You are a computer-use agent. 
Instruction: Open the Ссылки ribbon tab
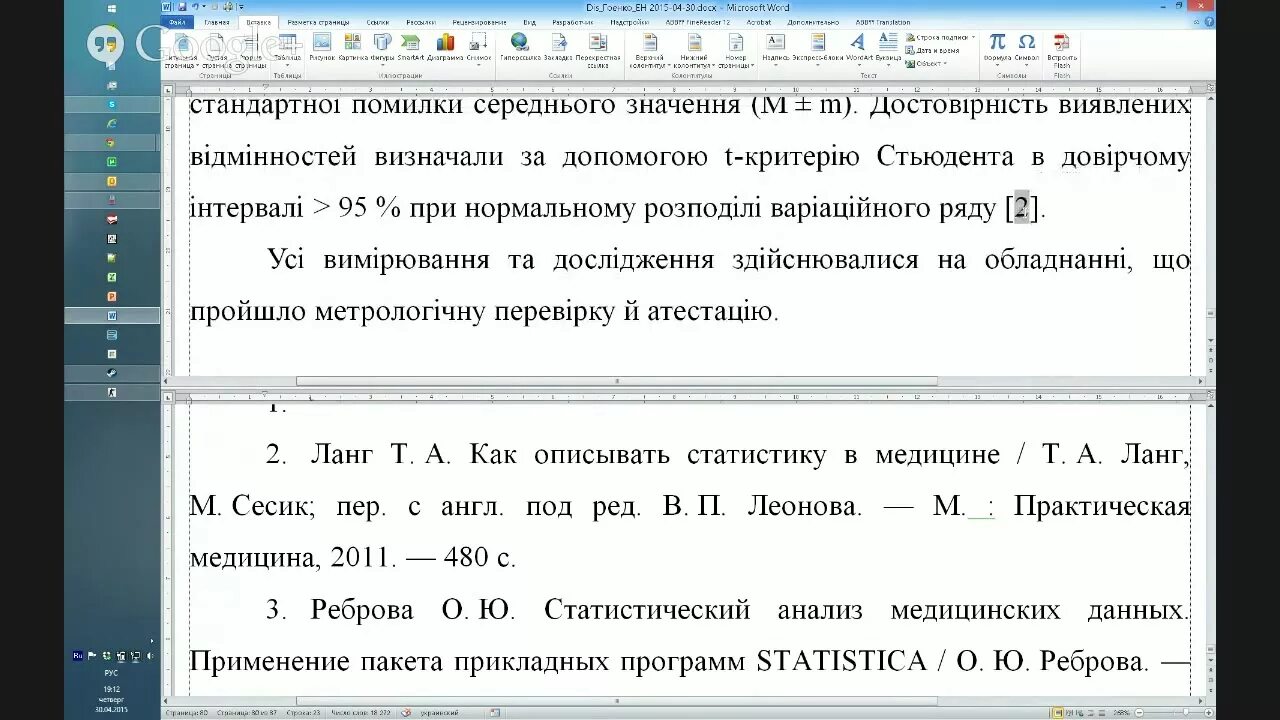pos(378,21)
